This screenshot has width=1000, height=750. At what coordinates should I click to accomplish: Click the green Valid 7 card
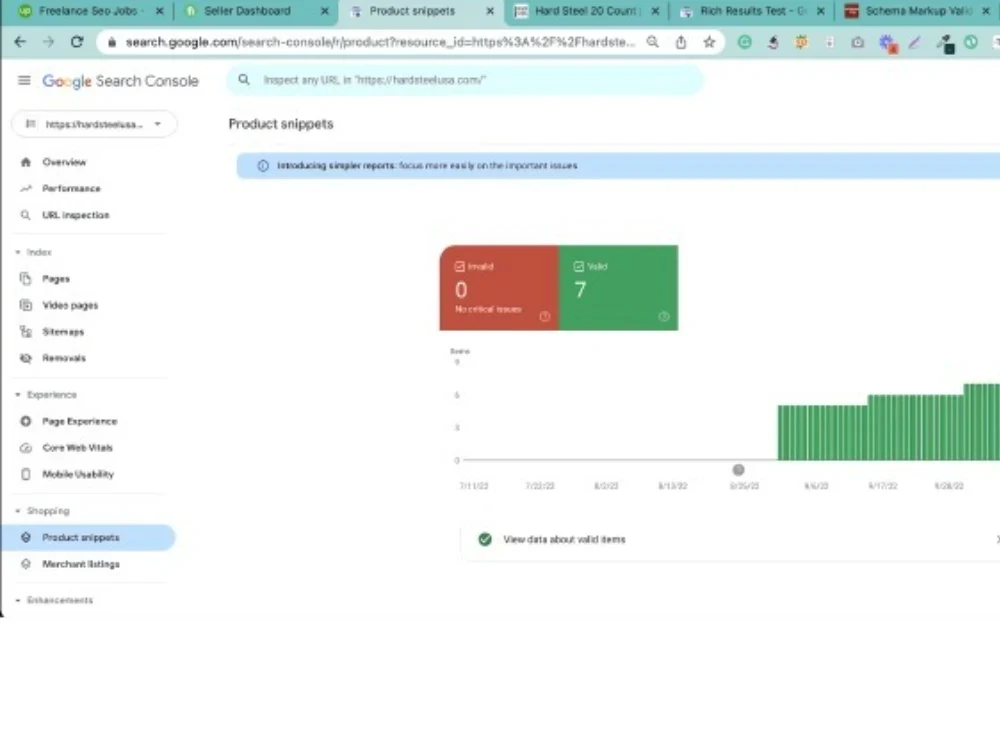[x=619, y=288]
